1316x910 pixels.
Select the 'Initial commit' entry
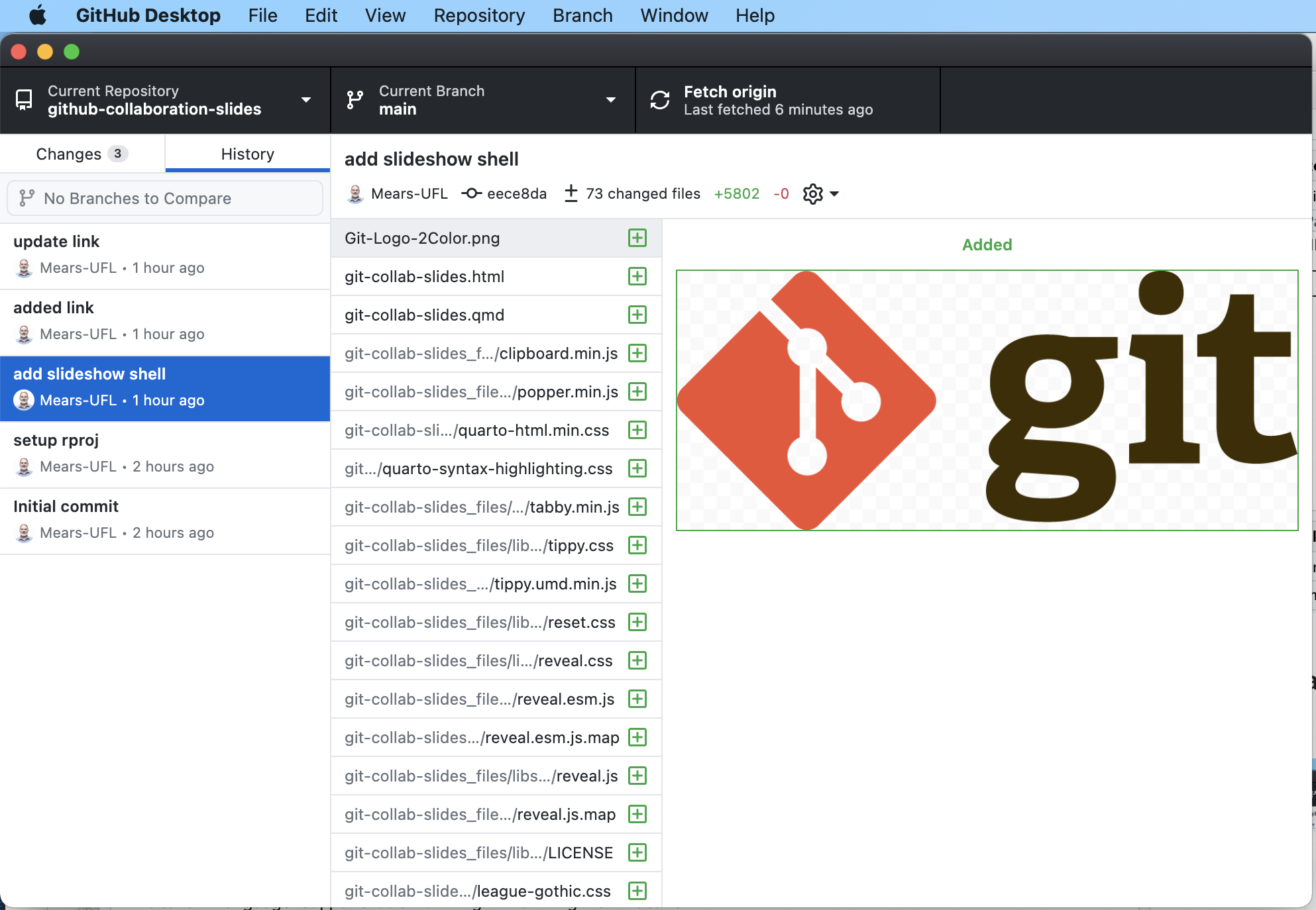tap(164, 521)
